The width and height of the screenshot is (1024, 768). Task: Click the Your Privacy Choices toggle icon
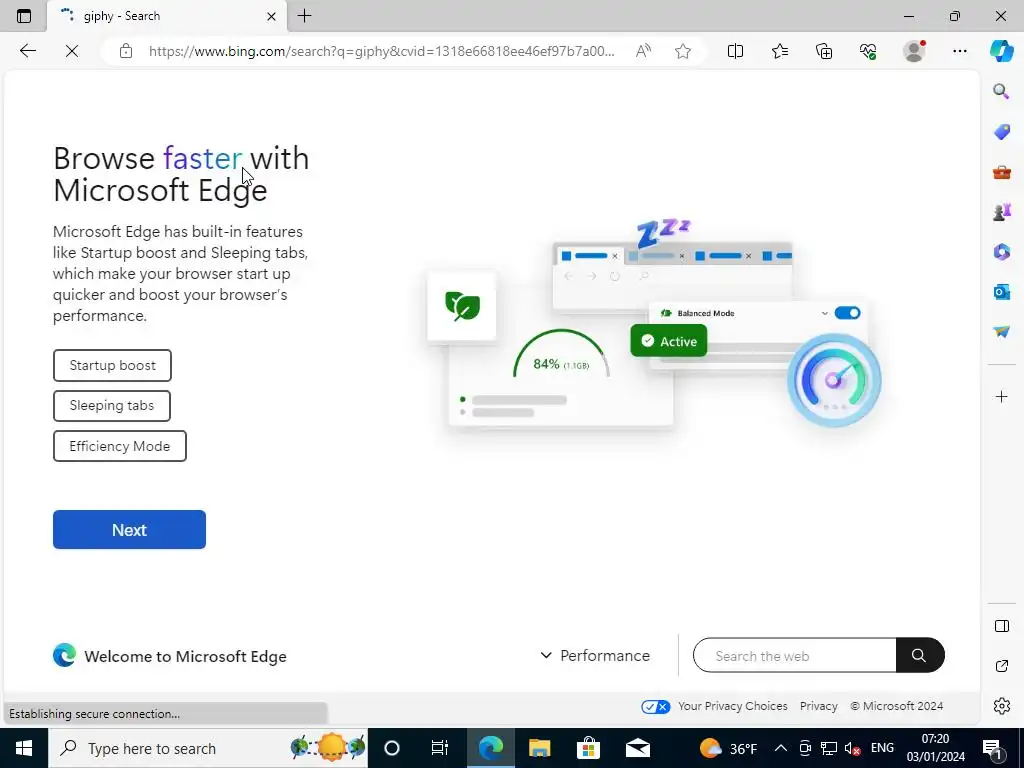tap(655, 707)
